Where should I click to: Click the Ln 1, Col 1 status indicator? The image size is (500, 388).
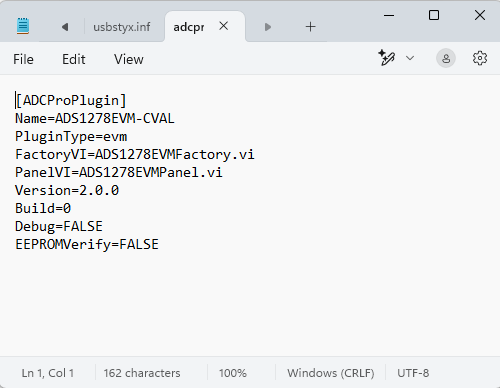pyautogui.click(x=48, y=373)
